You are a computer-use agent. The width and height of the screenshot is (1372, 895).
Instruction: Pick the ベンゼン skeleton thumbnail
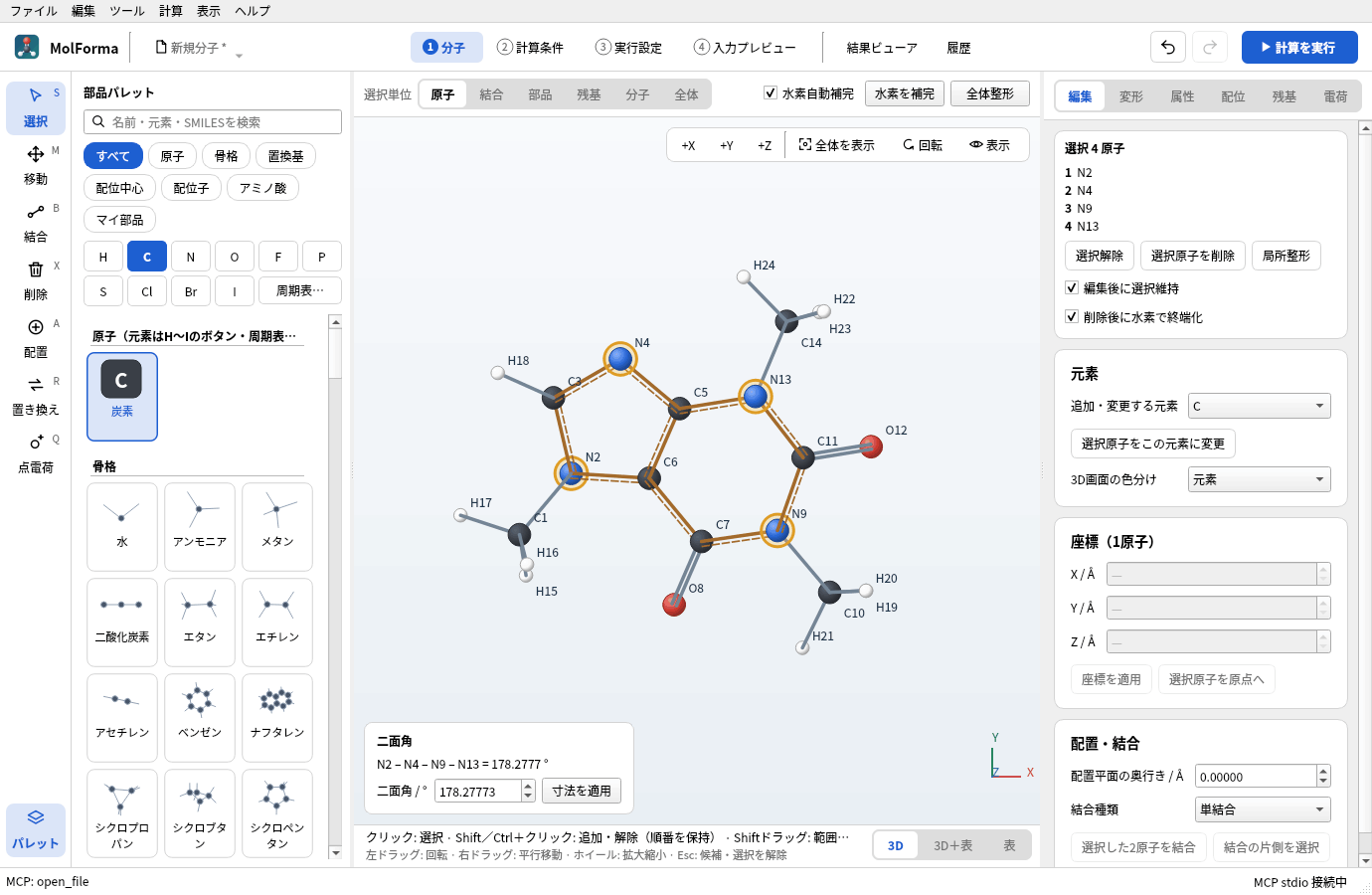tap(200, 718)
